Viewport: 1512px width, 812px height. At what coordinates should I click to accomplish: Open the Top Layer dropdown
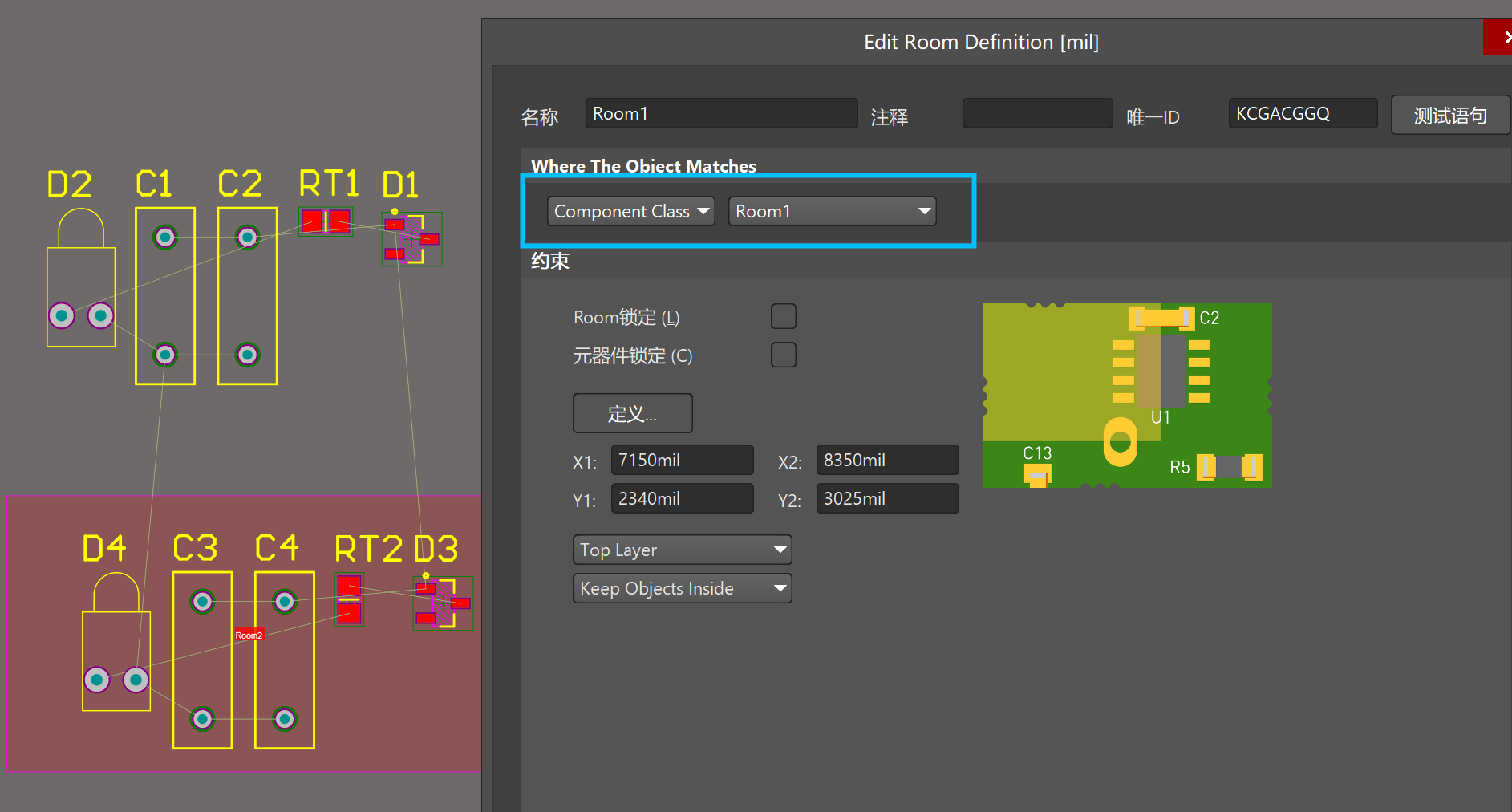pyautogui.click(x=682, y=550)
